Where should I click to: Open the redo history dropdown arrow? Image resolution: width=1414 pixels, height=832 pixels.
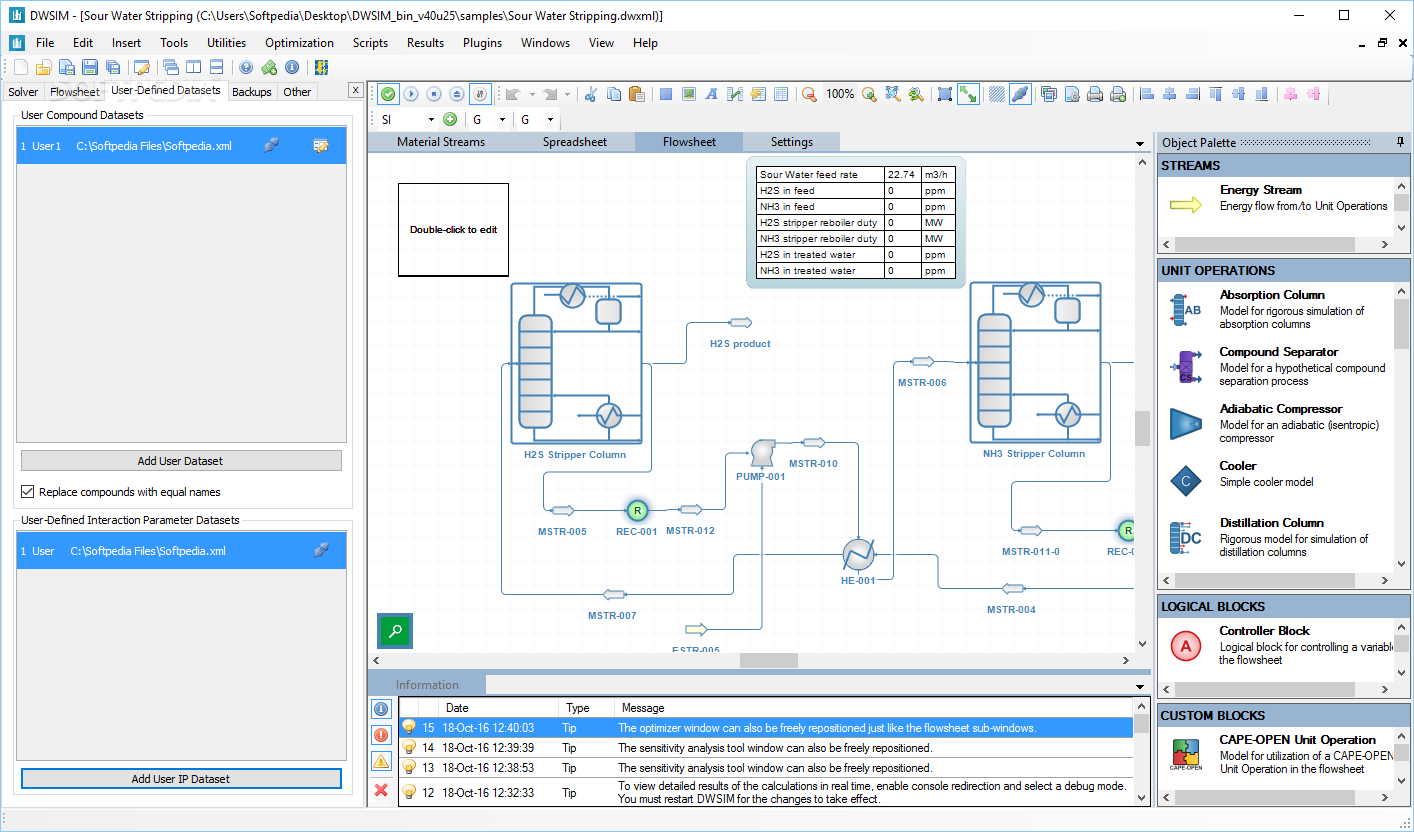point(567,95)
